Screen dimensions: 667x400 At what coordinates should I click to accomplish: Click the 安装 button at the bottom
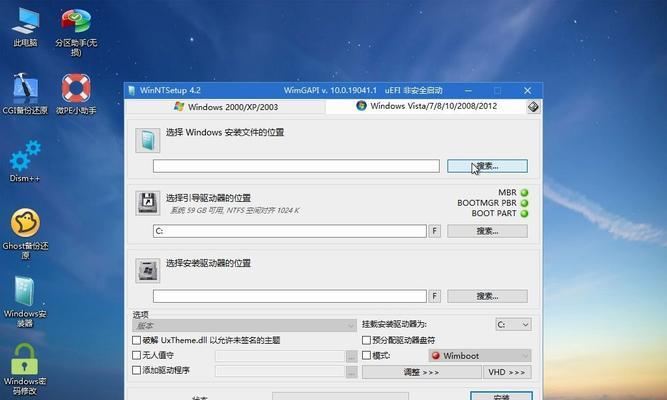(502, 396)
